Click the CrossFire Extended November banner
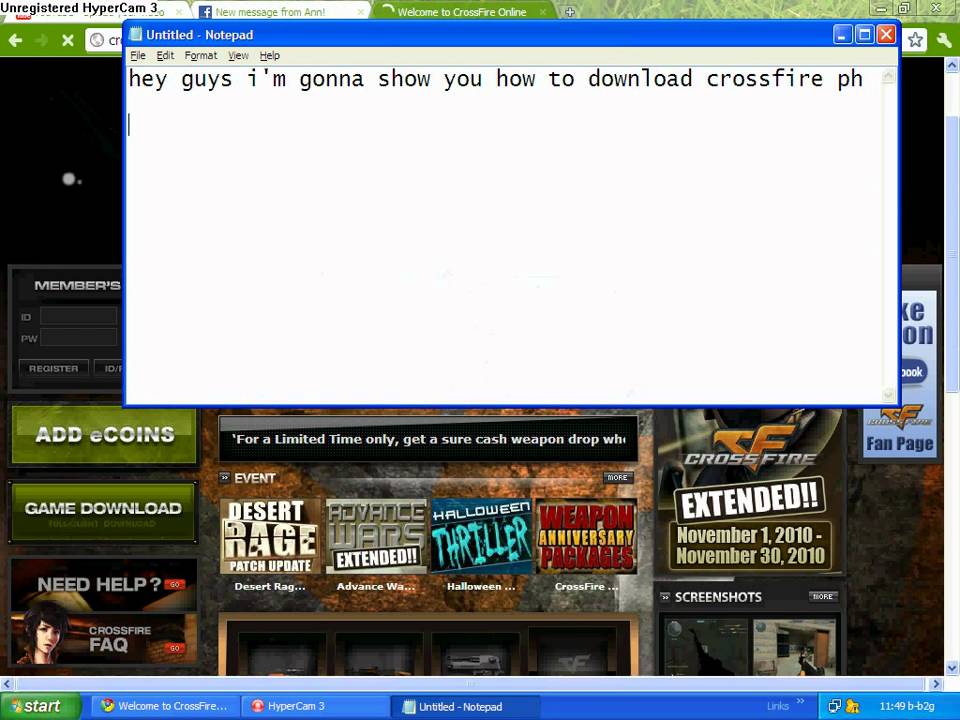The image size is (960, 720). 750,493
